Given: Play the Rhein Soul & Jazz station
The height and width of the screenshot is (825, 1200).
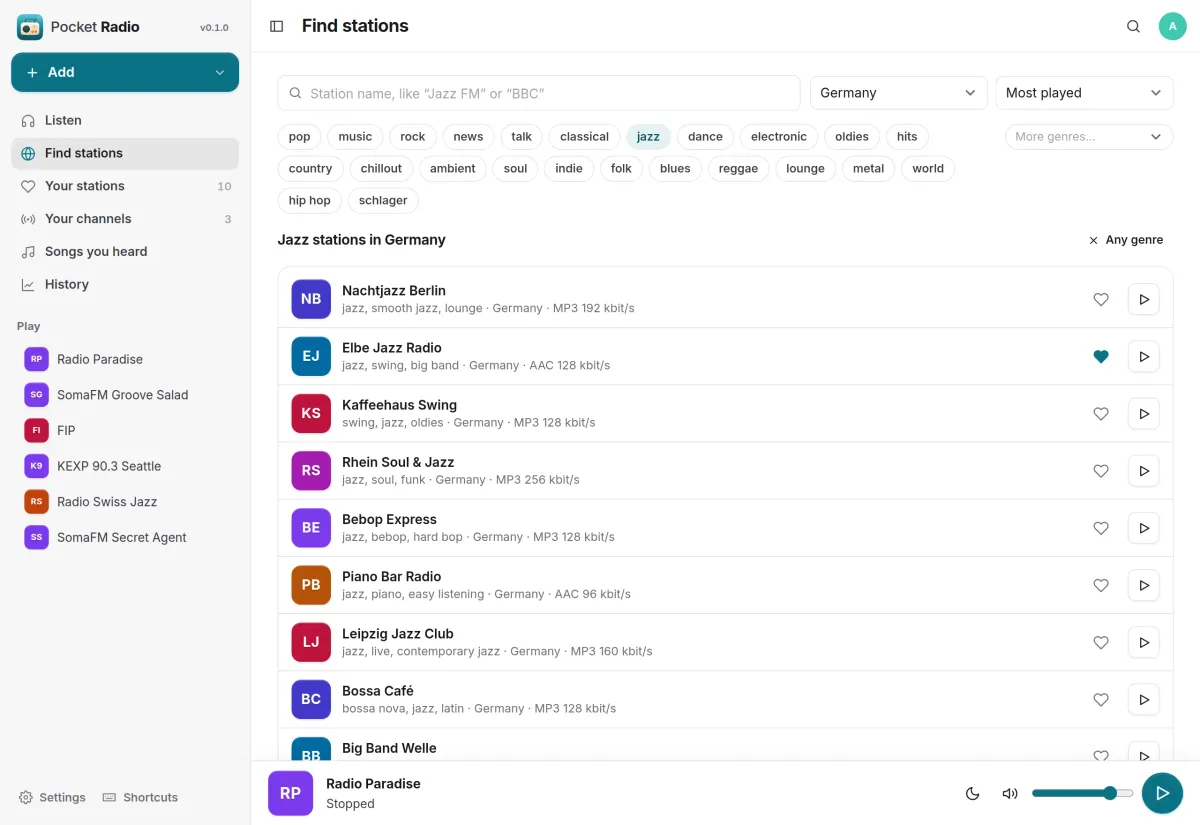Looking at the screenshot, I should [x=1144, y=470].
